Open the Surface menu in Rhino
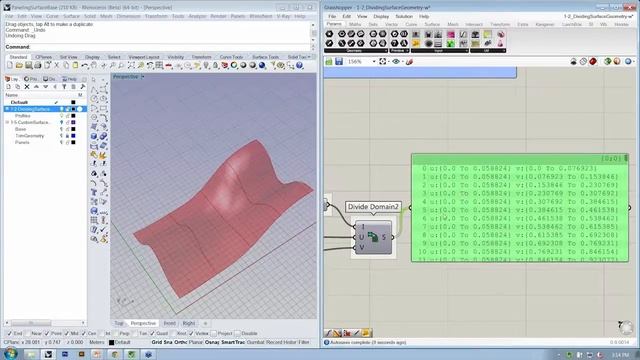 point(71,16)
